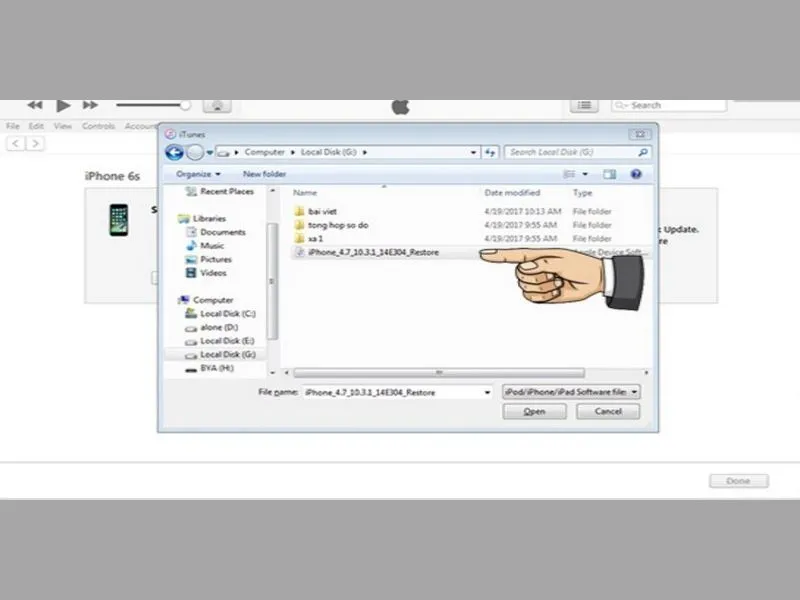The height and width of the screenshot is (600, 800).
Task: Open the View menu in iTunes
Action: click(63, 126)
